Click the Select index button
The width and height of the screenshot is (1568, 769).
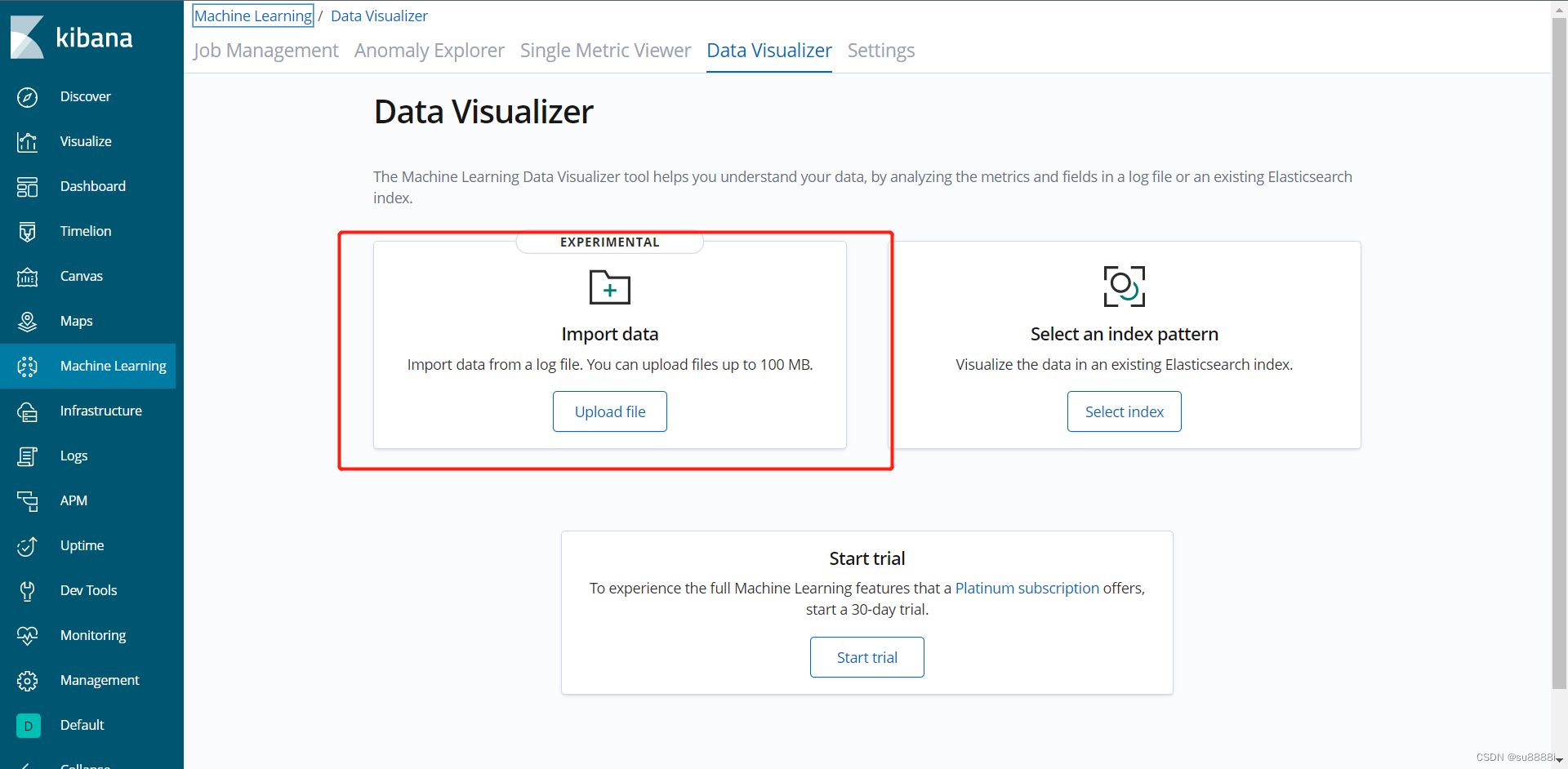[x=1125, y=411]
